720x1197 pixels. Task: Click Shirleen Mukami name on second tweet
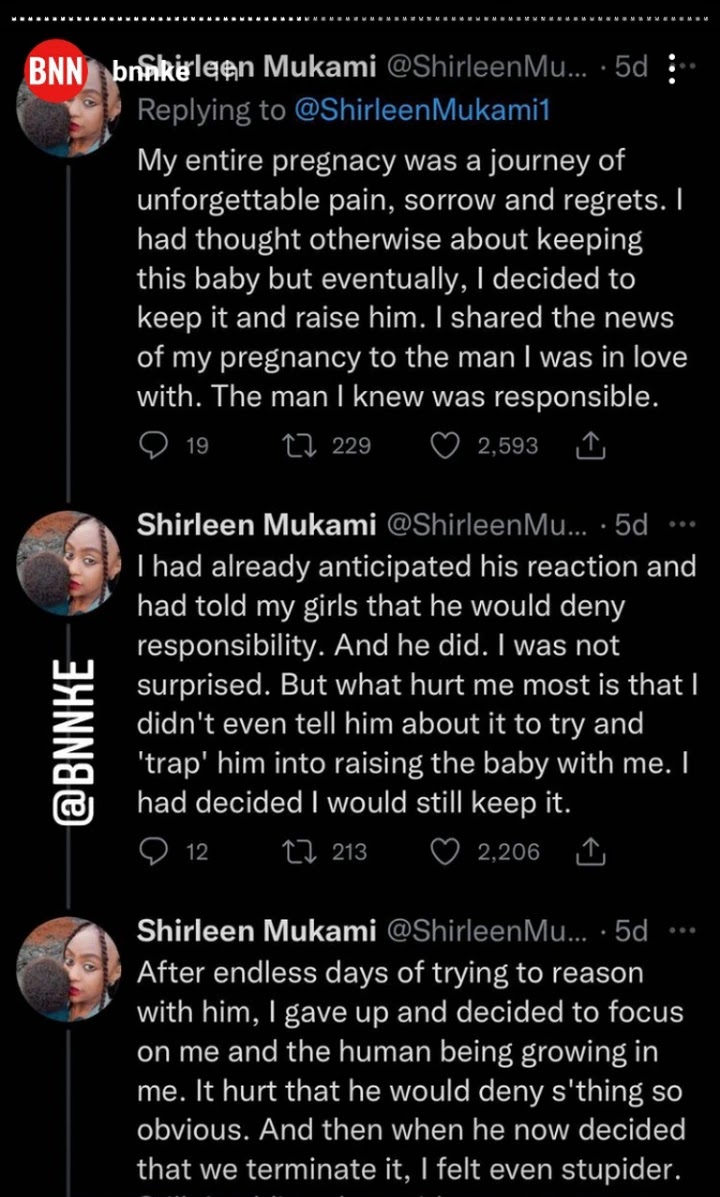(256, 525)
